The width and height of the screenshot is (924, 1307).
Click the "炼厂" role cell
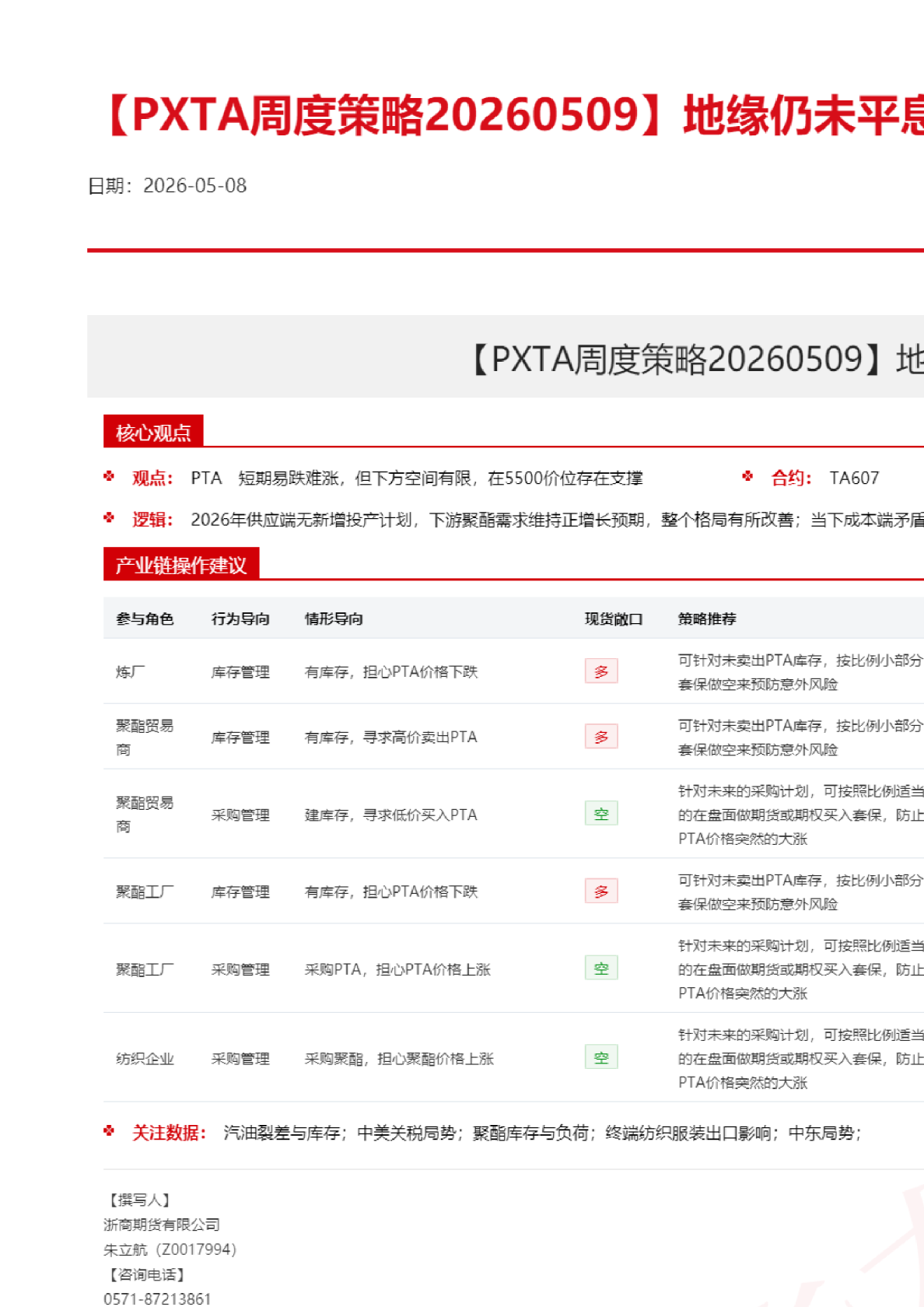(130, 672)
